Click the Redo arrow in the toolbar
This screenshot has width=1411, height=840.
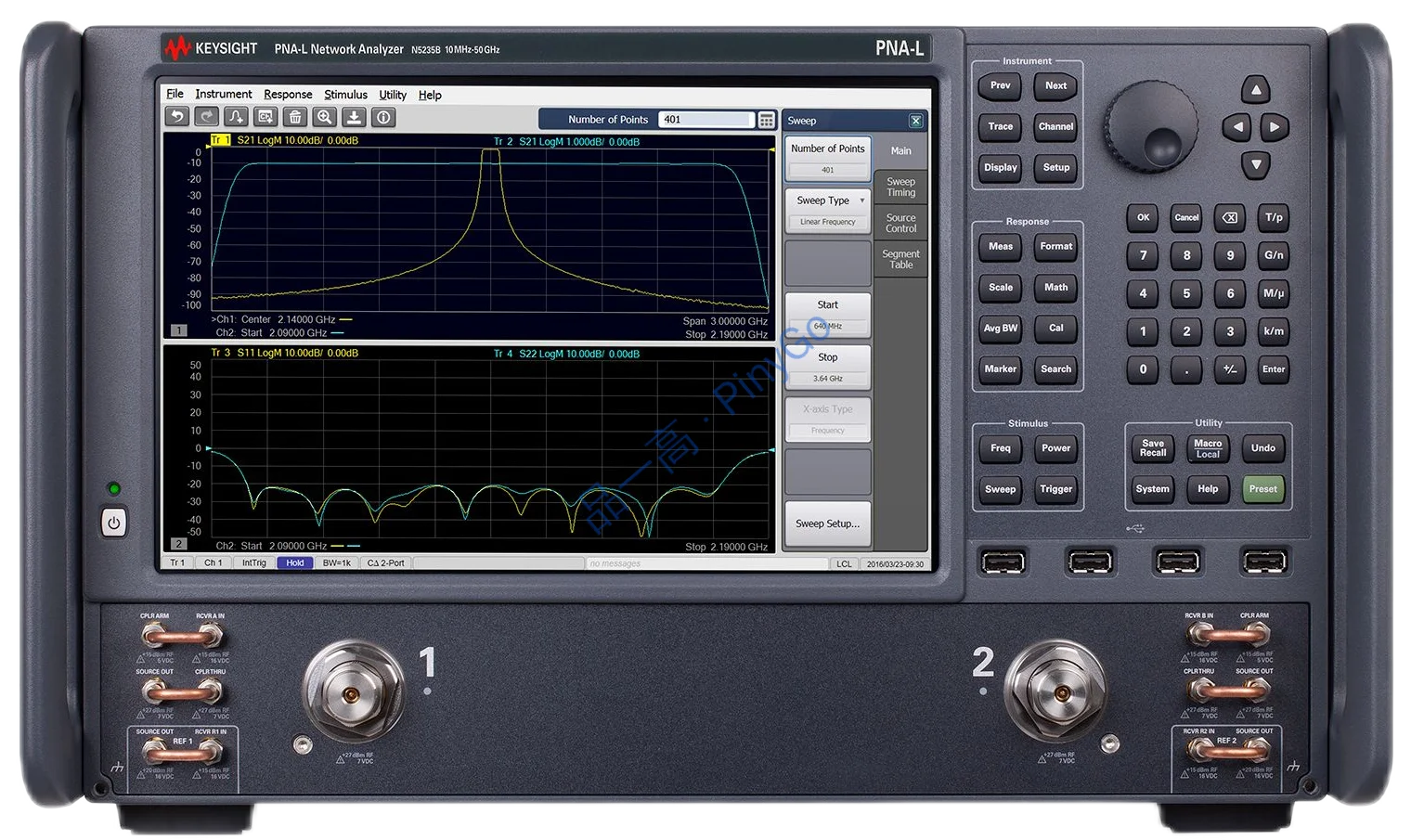[x=206, y=117]
